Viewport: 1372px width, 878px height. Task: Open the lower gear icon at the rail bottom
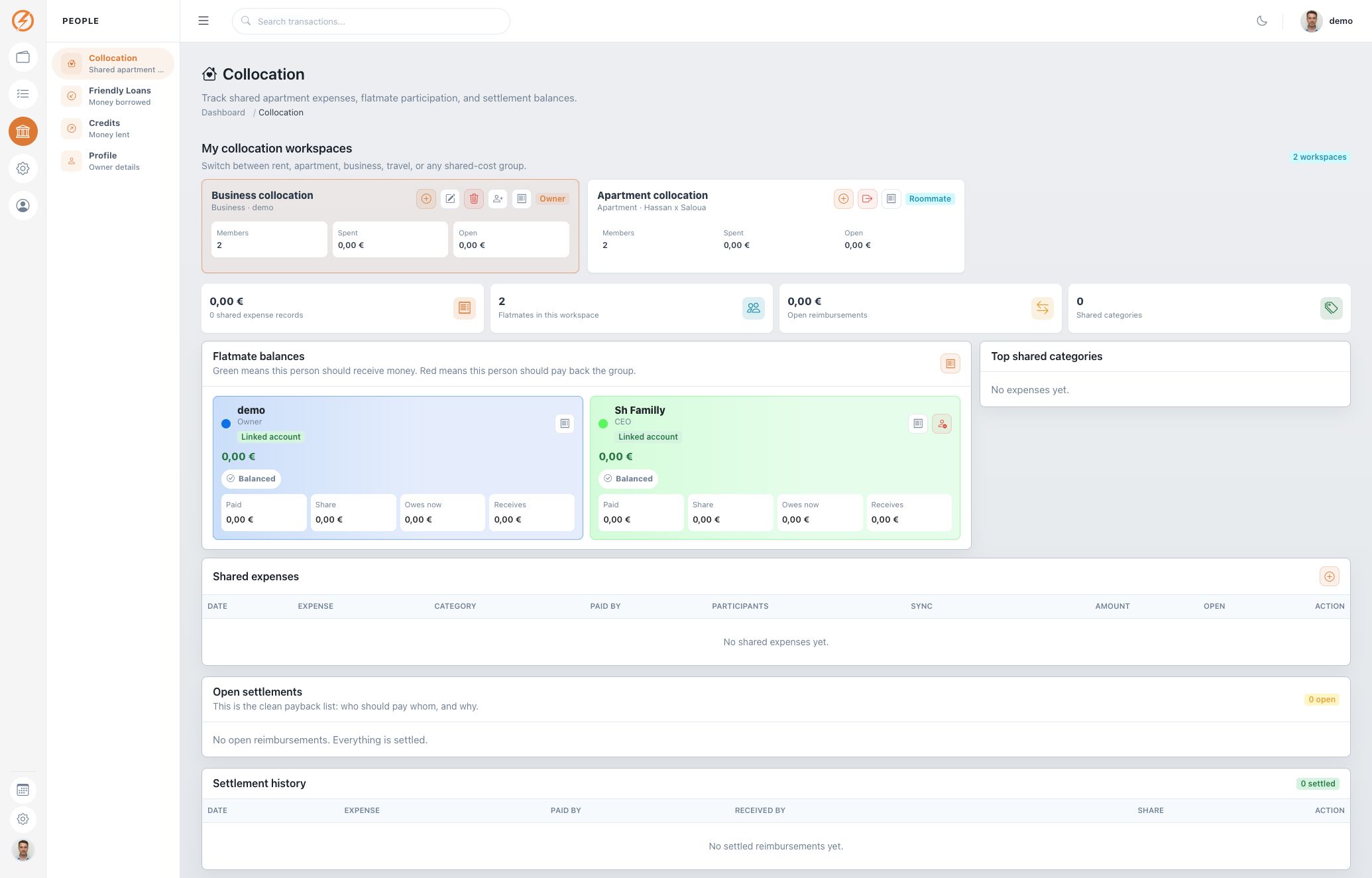point(23,819)
